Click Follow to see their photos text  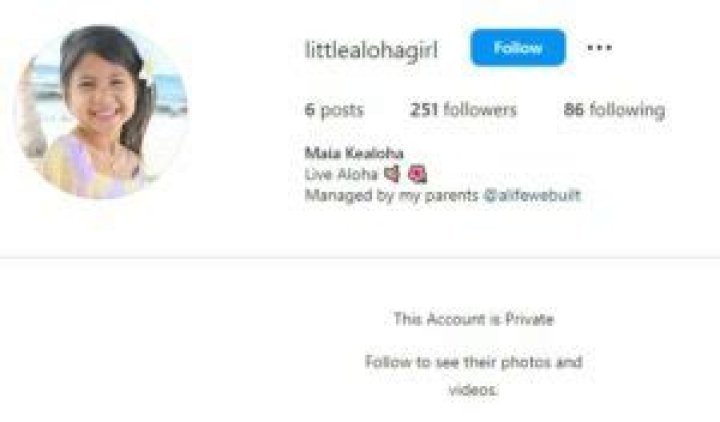point(473,362)
